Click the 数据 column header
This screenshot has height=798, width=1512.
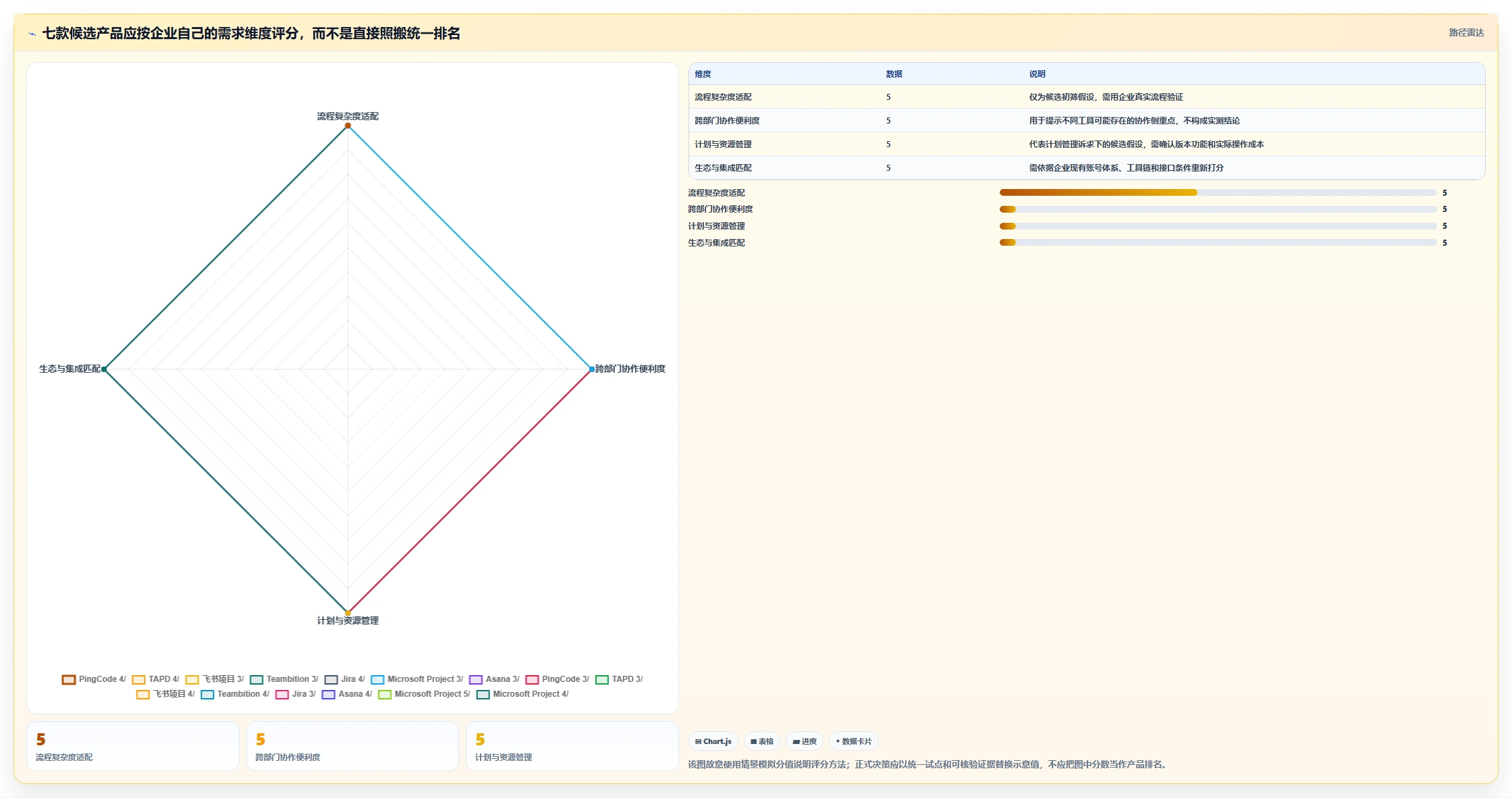tap(894, 74)
